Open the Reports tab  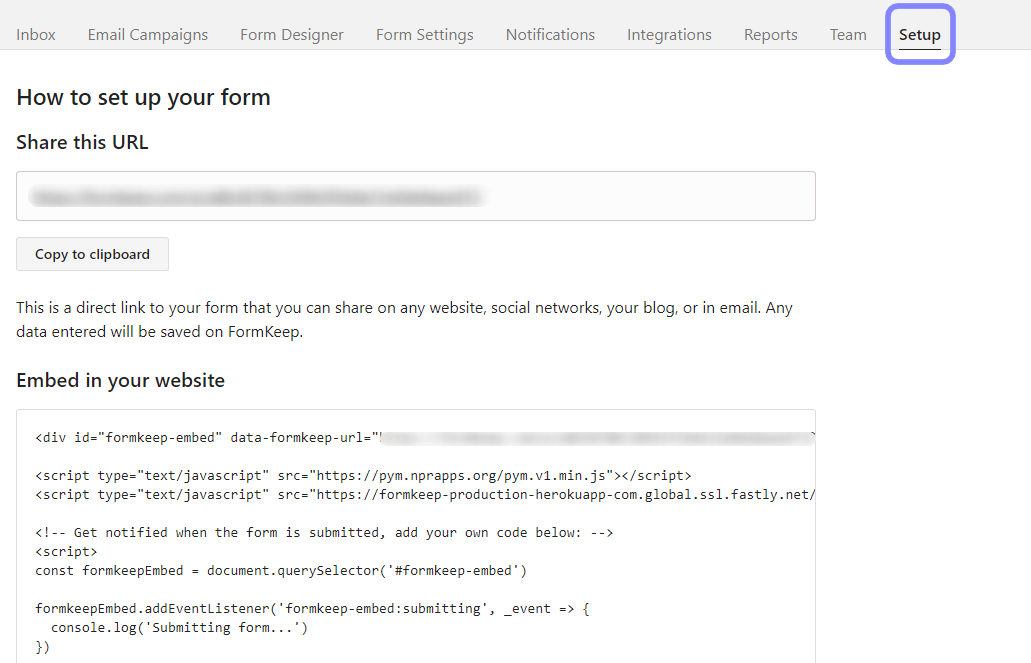(771, 35)
